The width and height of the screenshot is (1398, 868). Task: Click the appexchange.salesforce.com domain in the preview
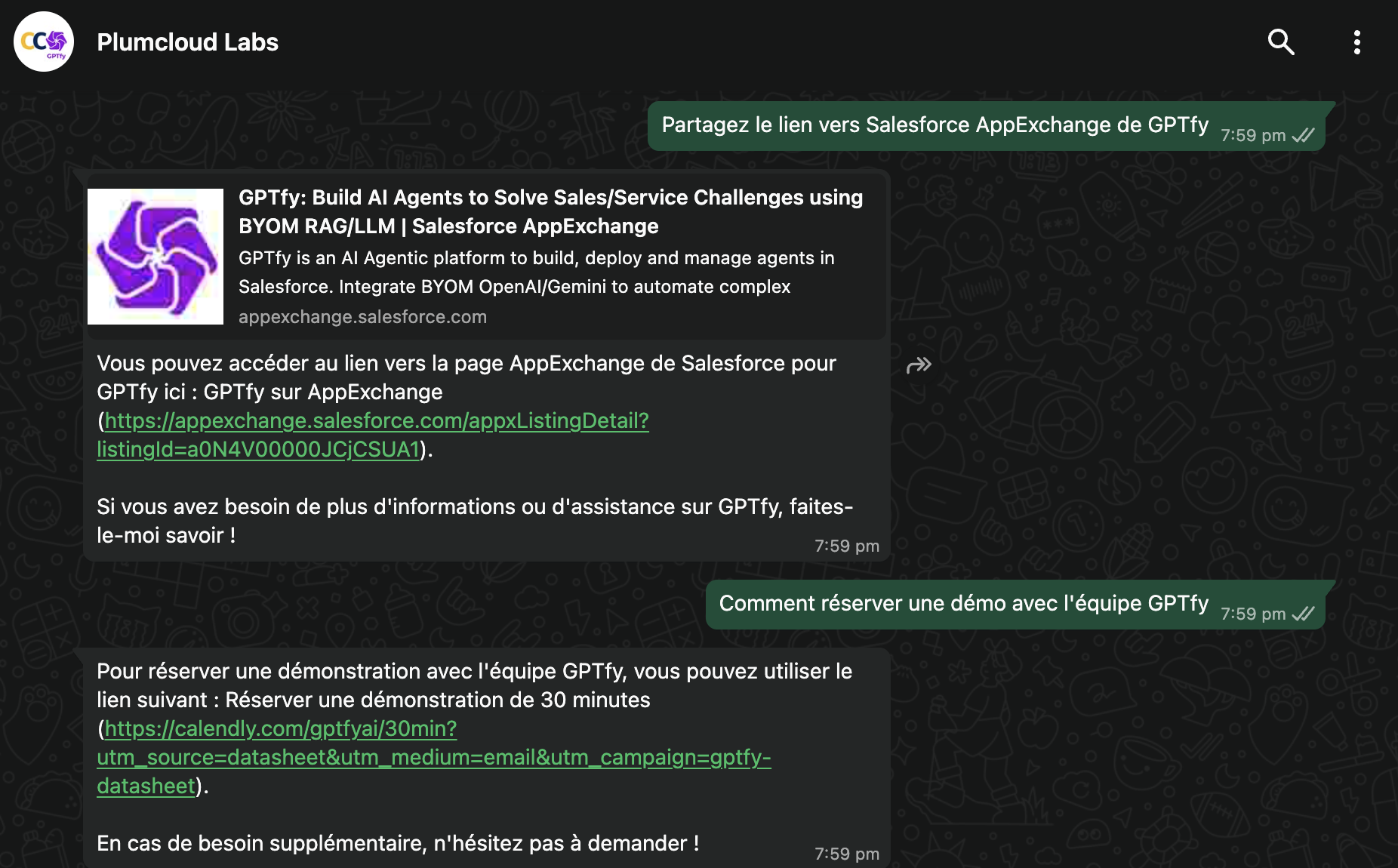[362, 317]
